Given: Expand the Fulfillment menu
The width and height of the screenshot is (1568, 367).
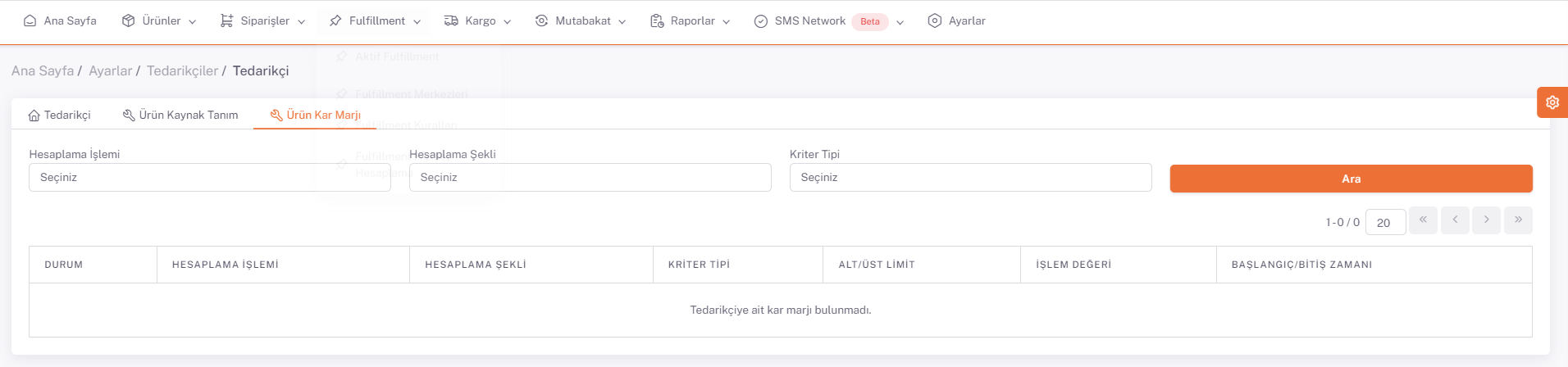Looking at the screenshot, I should click(376, 21).
